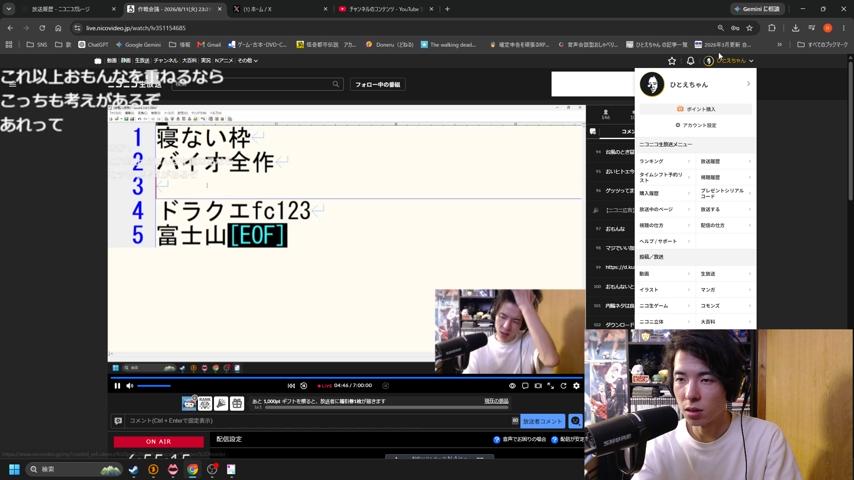This screenshot has width=854, height=480.
Task: Select 放送する in the user menu
Action: (x=725, y=209)
